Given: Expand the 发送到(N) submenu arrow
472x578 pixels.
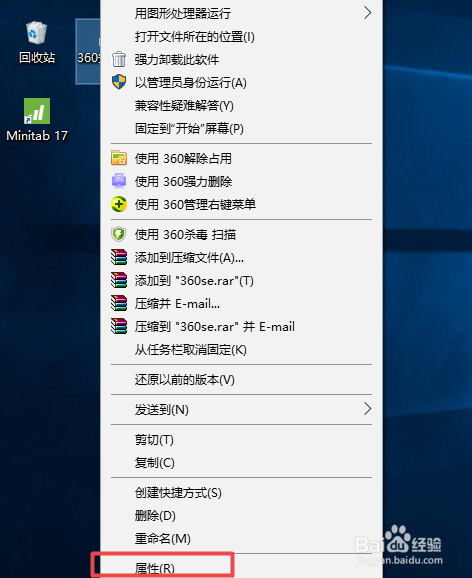Looking at the screenshot, I should coord(367,409).
